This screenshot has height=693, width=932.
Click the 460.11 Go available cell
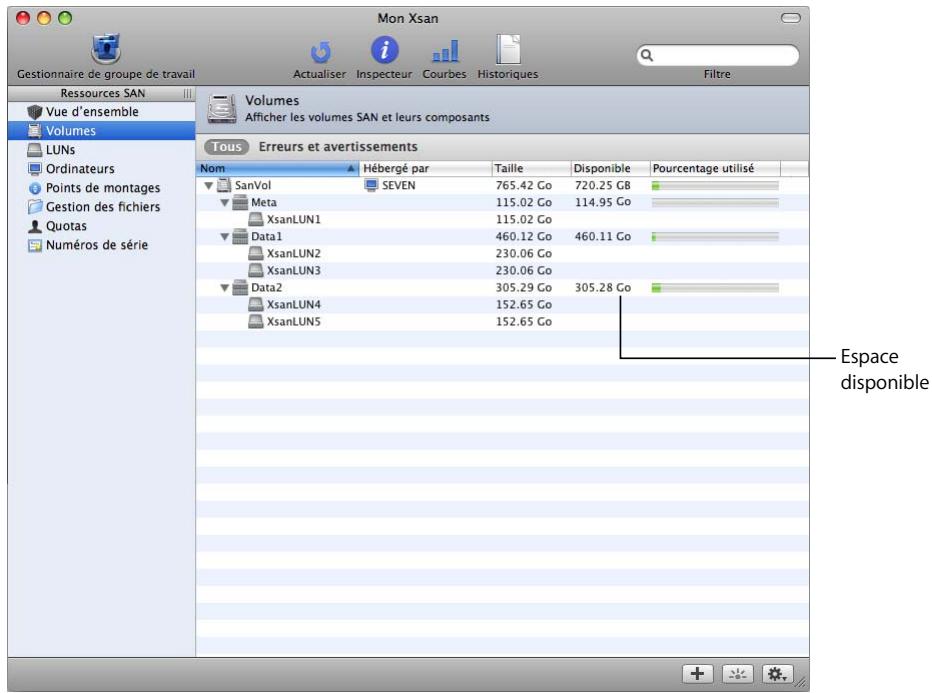[603, 237]
